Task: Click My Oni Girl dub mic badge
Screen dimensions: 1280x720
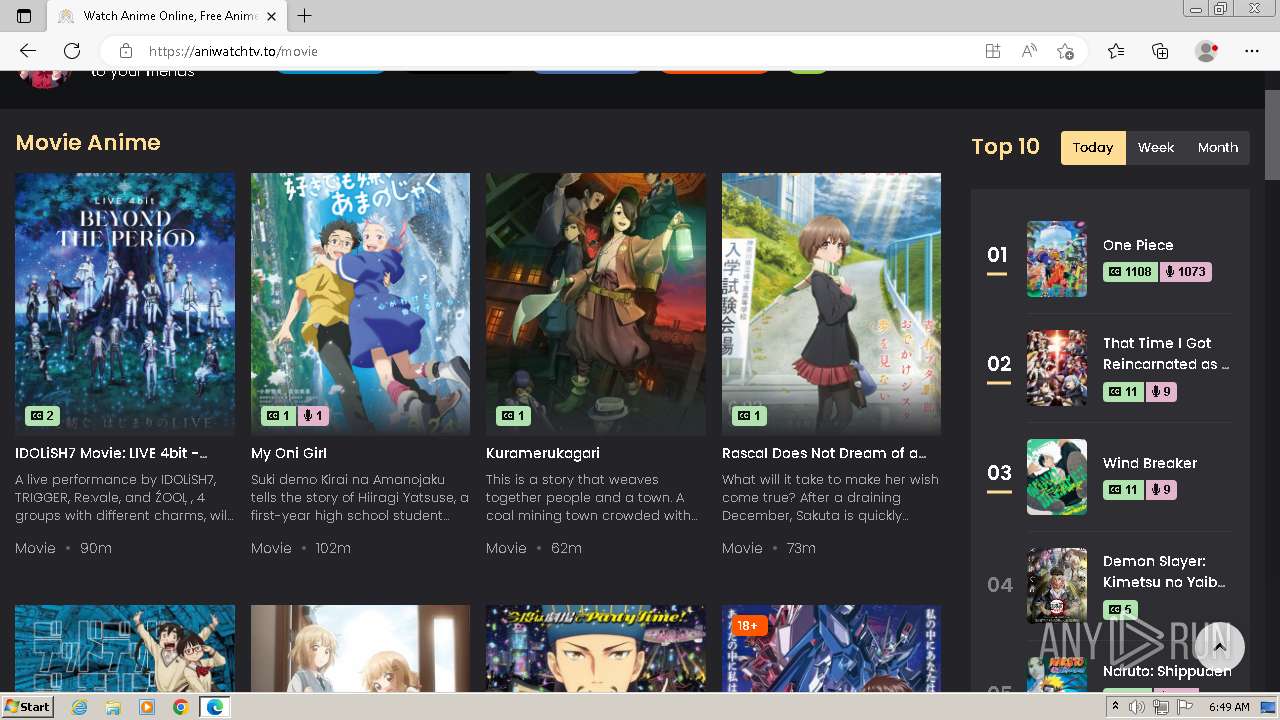Action: coord(312,416)
